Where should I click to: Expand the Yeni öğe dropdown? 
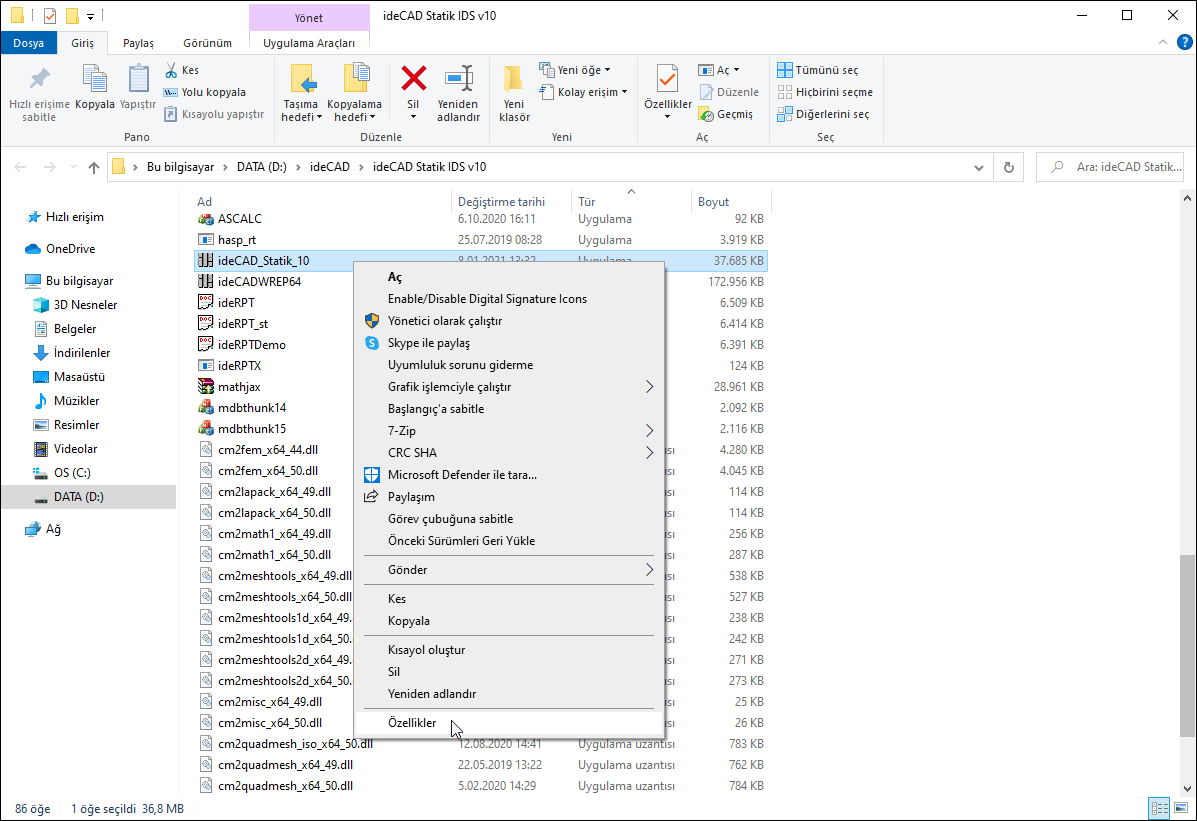575,70
